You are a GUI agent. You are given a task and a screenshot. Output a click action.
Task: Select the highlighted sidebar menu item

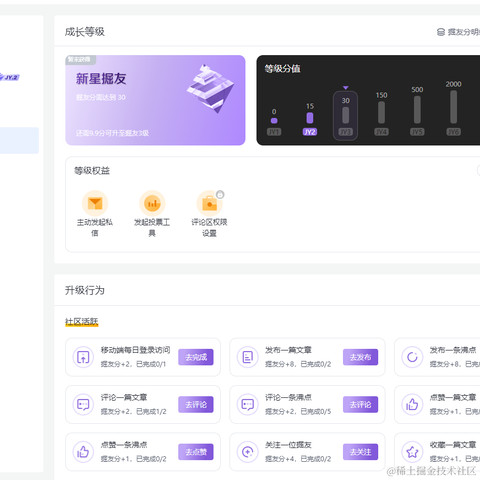tap(19, 140)
